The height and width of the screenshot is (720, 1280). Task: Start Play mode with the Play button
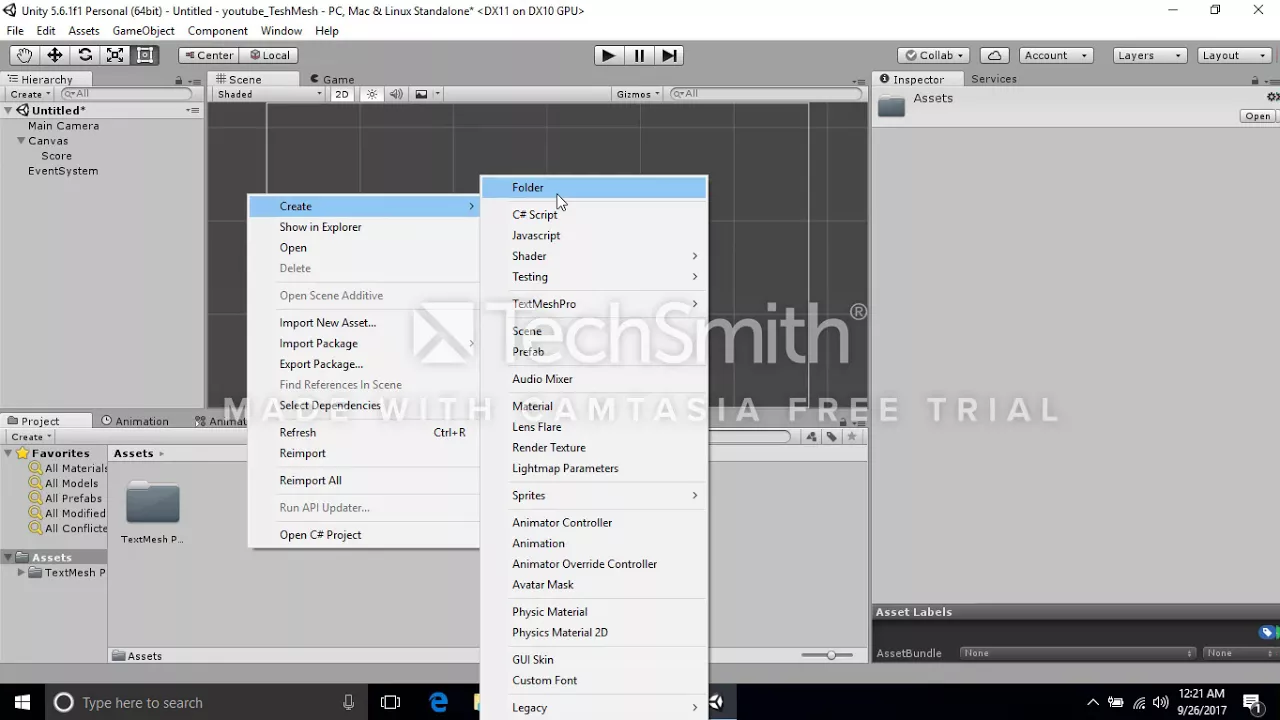coord(608,55)
